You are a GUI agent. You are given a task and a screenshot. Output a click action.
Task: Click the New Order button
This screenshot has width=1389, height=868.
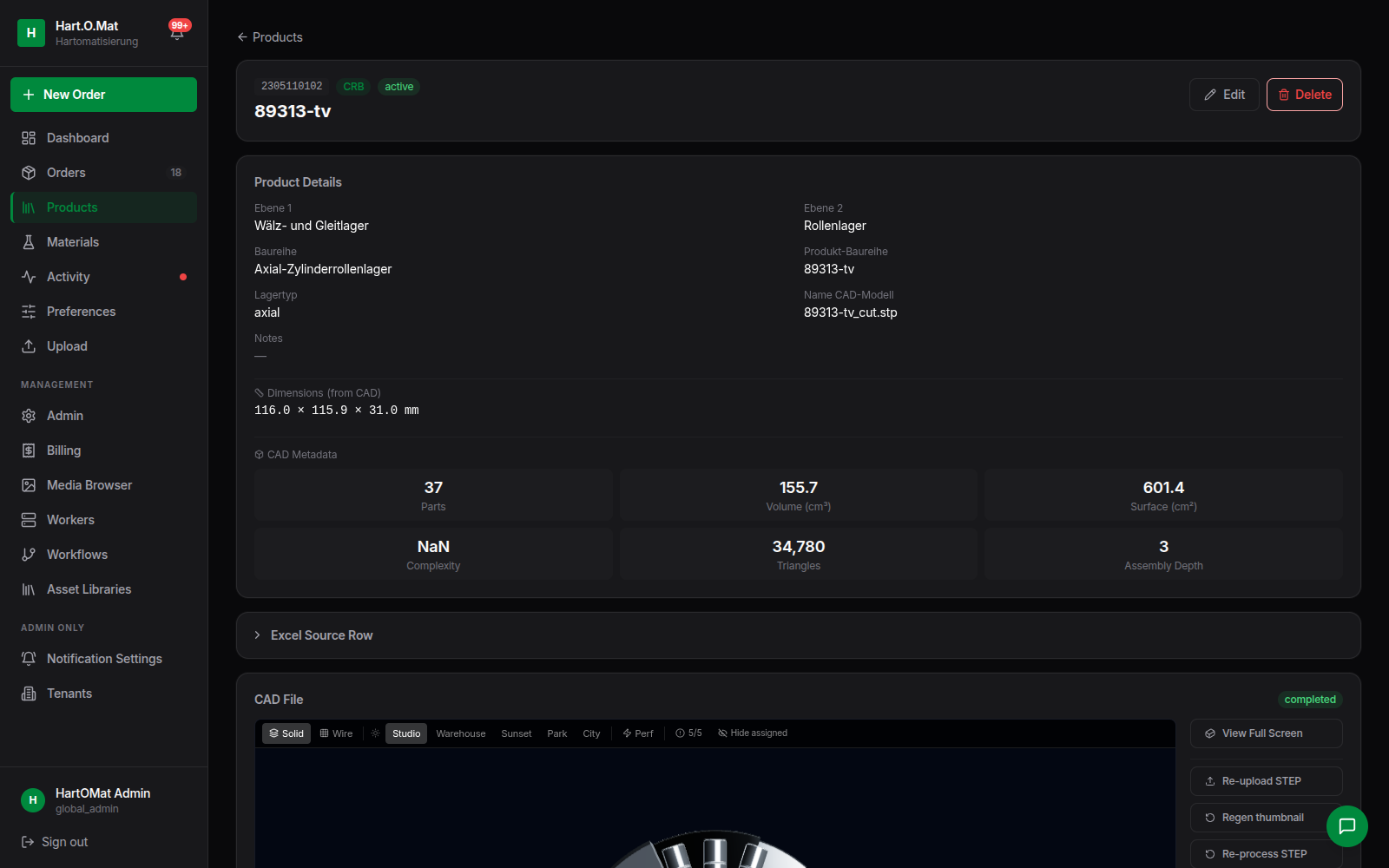103,95
